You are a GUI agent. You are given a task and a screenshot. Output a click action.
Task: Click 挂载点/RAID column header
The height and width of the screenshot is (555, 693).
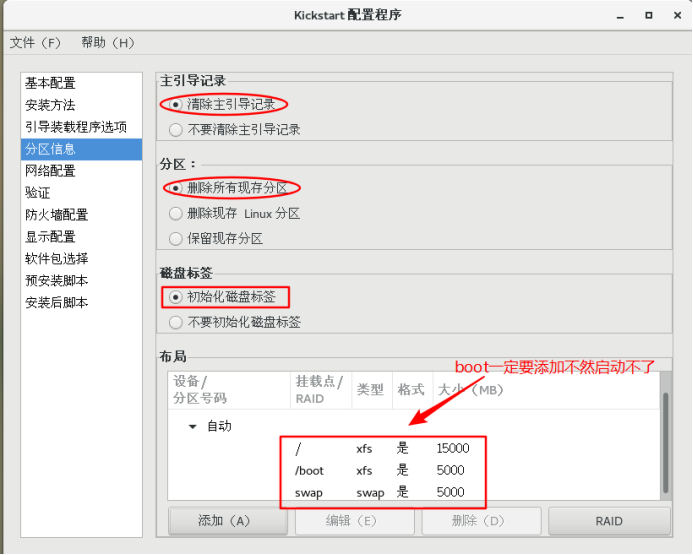coord(321,390)
